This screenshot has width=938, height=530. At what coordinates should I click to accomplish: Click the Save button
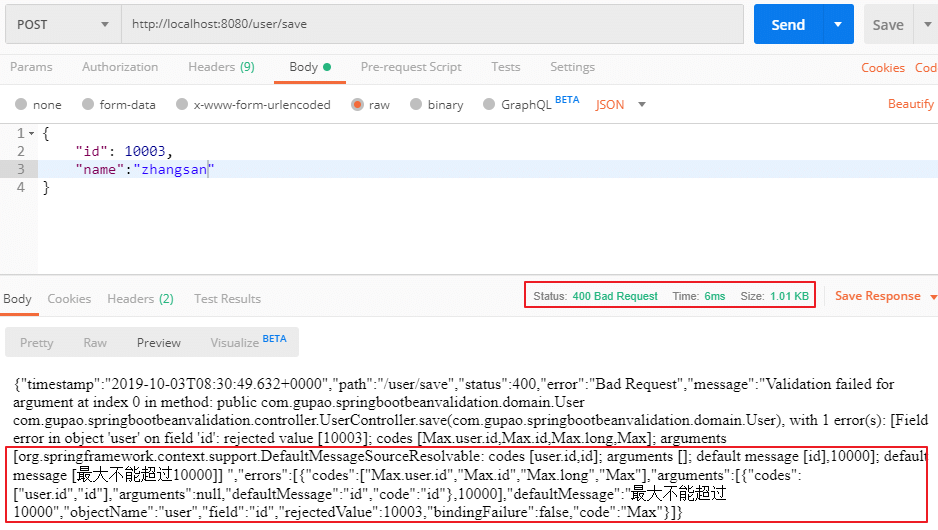887,25
